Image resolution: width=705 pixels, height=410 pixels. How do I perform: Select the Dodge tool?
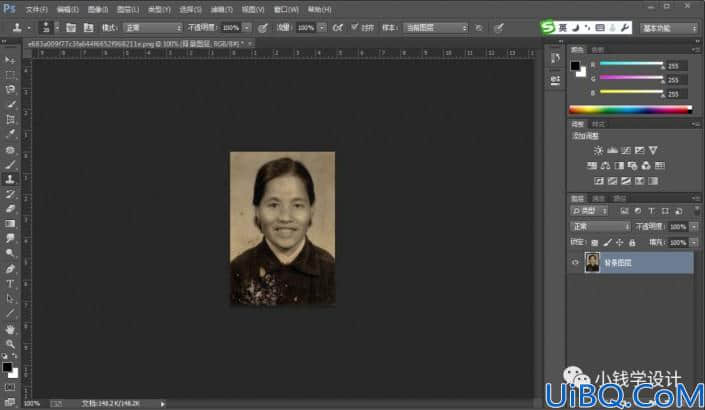click(x=10, y=253)
